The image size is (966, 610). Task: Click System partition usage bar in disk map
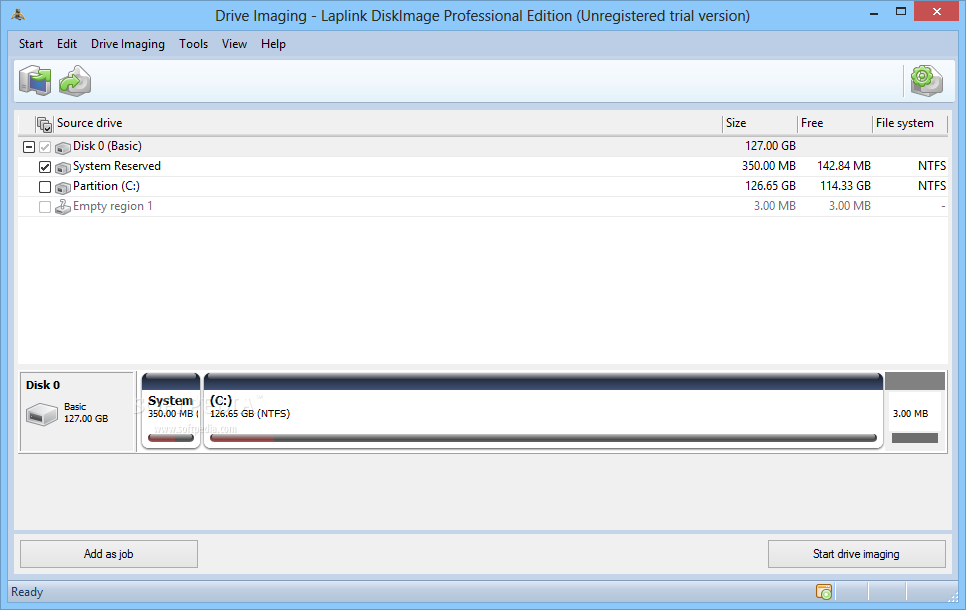point(171,438)
